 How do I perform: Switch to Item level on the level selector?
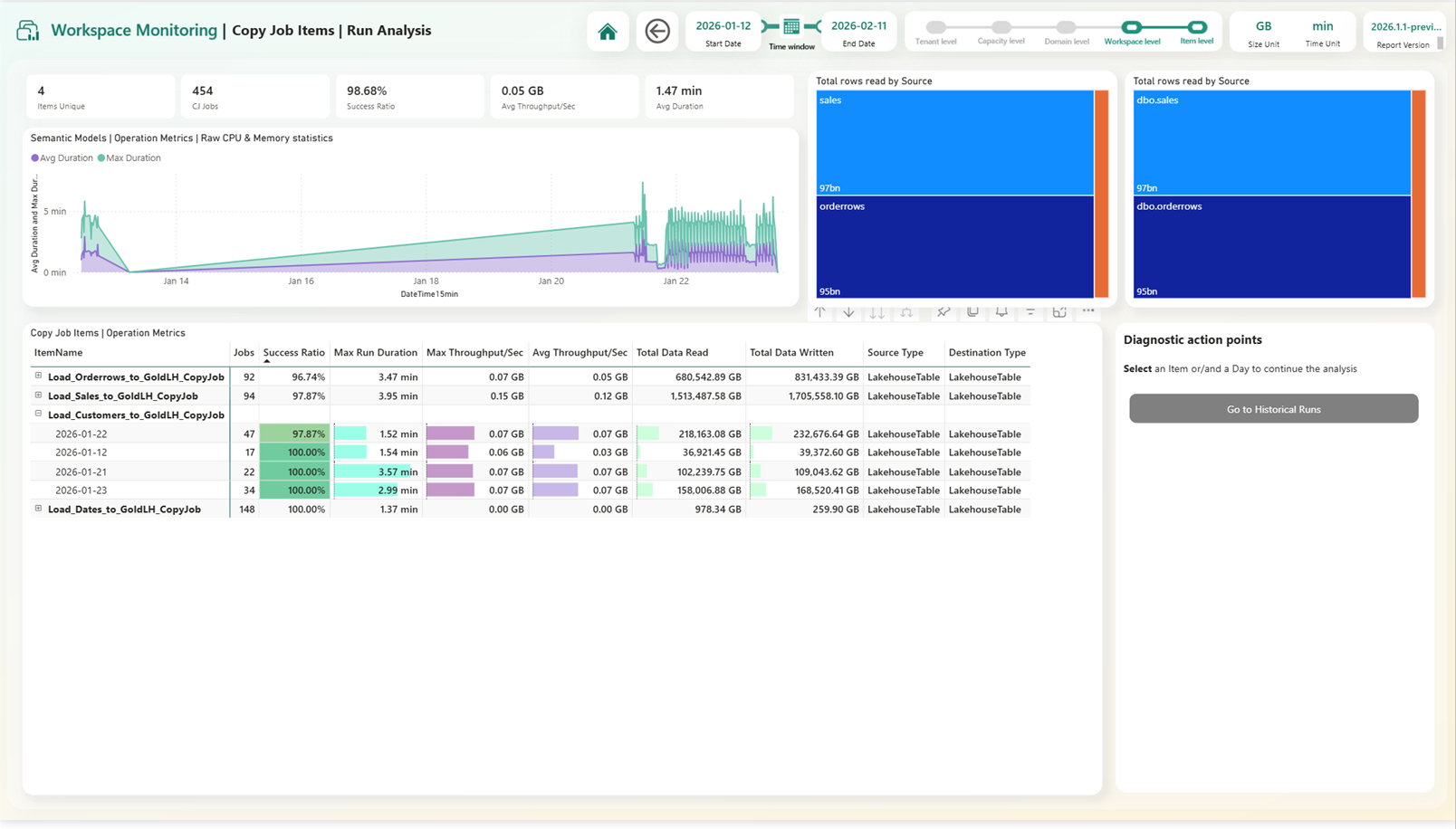(x=1196, y=29)
